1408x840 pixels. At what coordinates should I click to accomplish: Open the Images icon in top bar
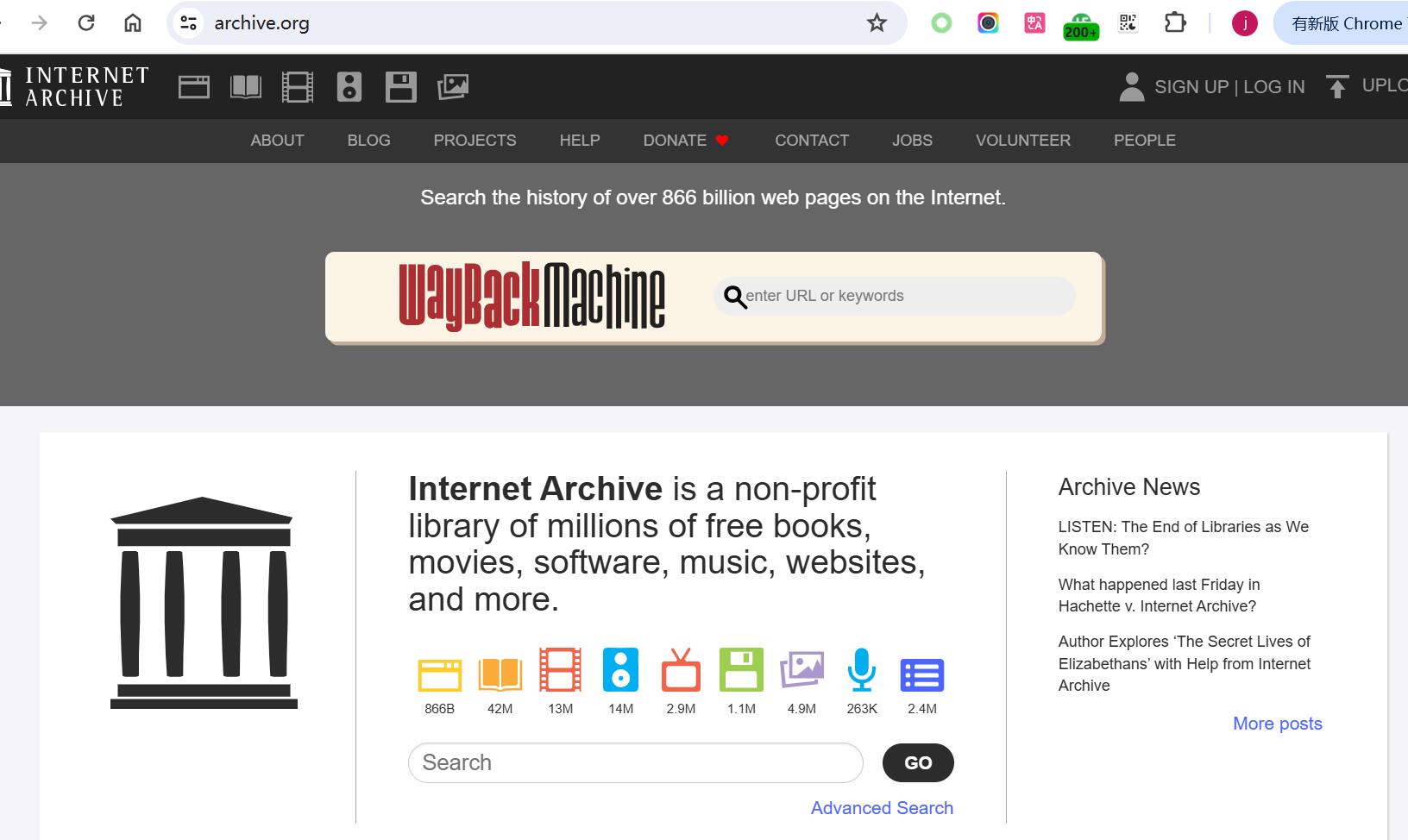point(453,87)
